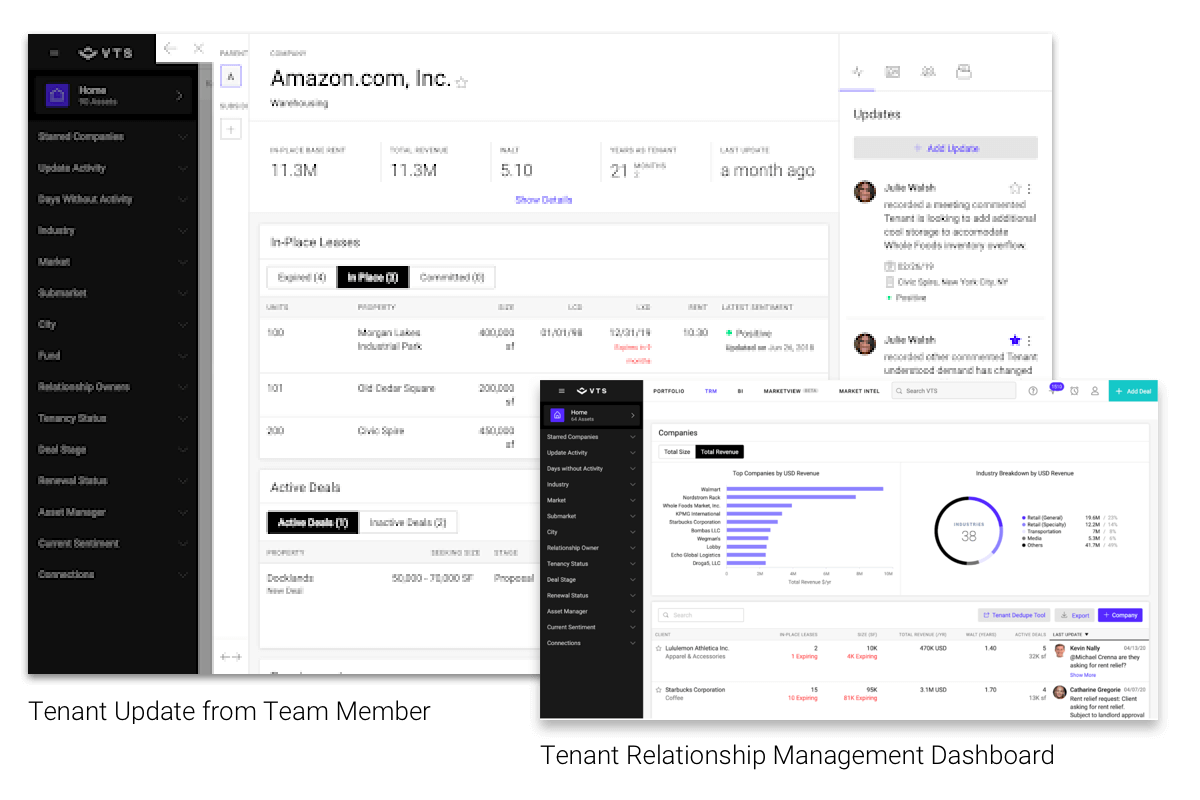Expand the Starred Companies filter in large sidebar
The height and width of the screenshot is (800, 1200).
click(182, 137)
